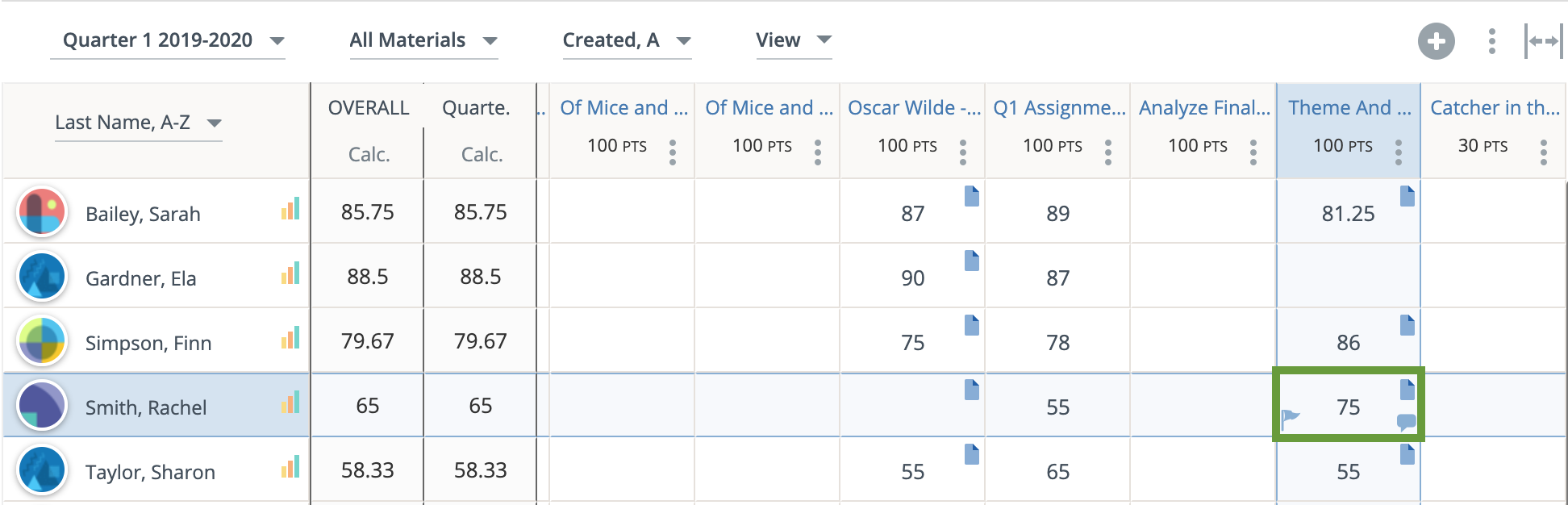Screen dimensions: 1568x505
Task: Open options for the Oscar Wilde column
Action: click(963, 152)
